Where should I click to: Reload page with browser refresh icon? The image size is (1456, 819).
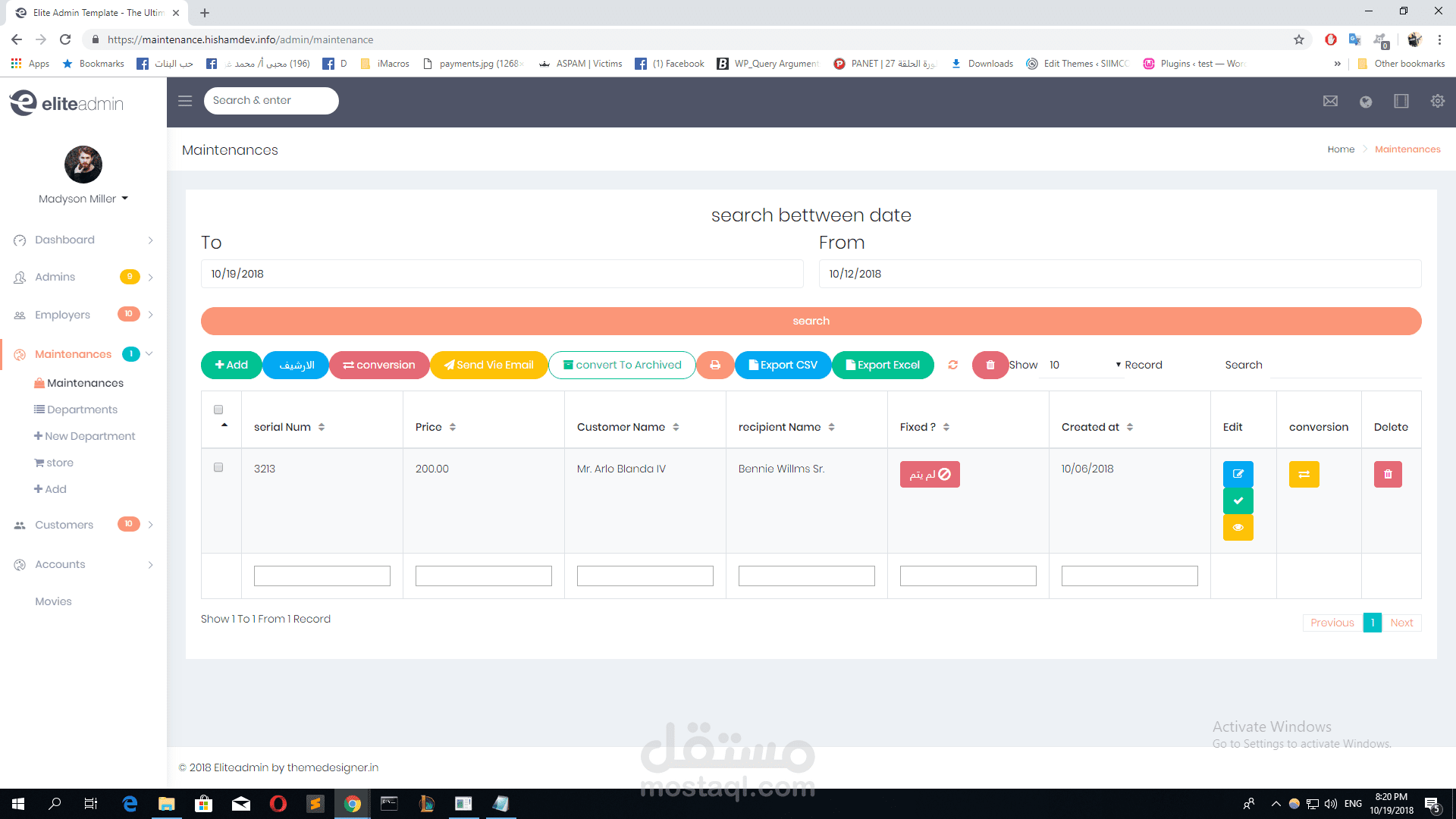65,39
